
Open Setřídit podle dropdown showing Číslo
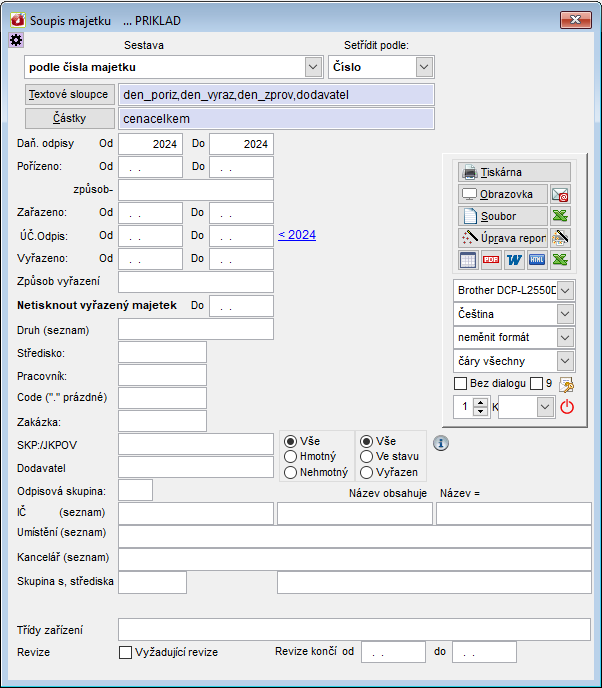424,67
